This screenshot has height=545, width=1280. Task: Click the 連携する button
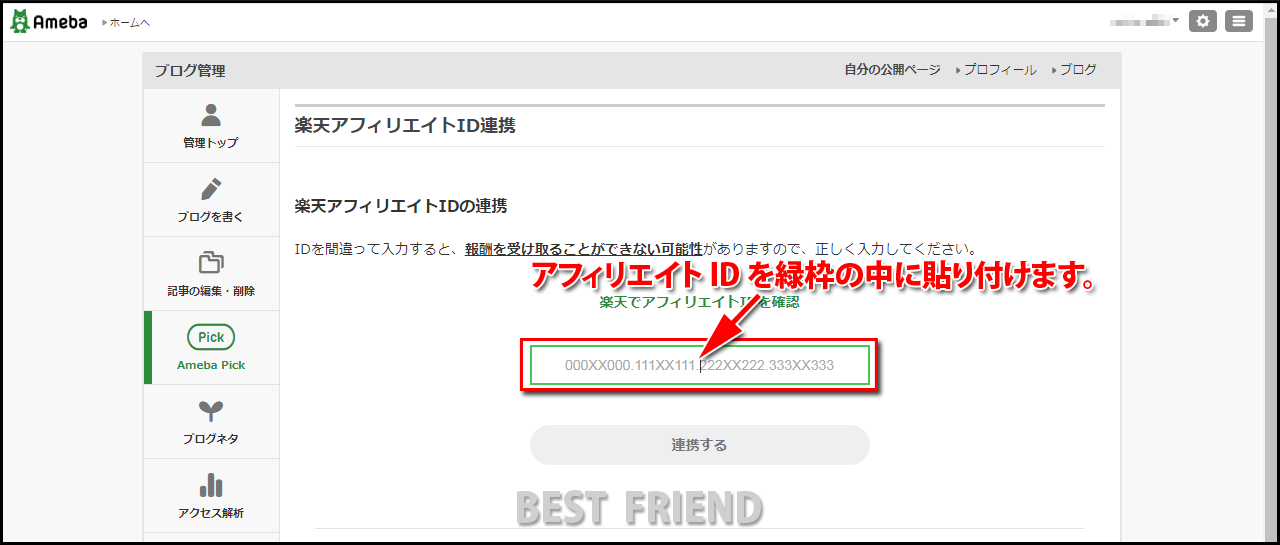(700, 445)
